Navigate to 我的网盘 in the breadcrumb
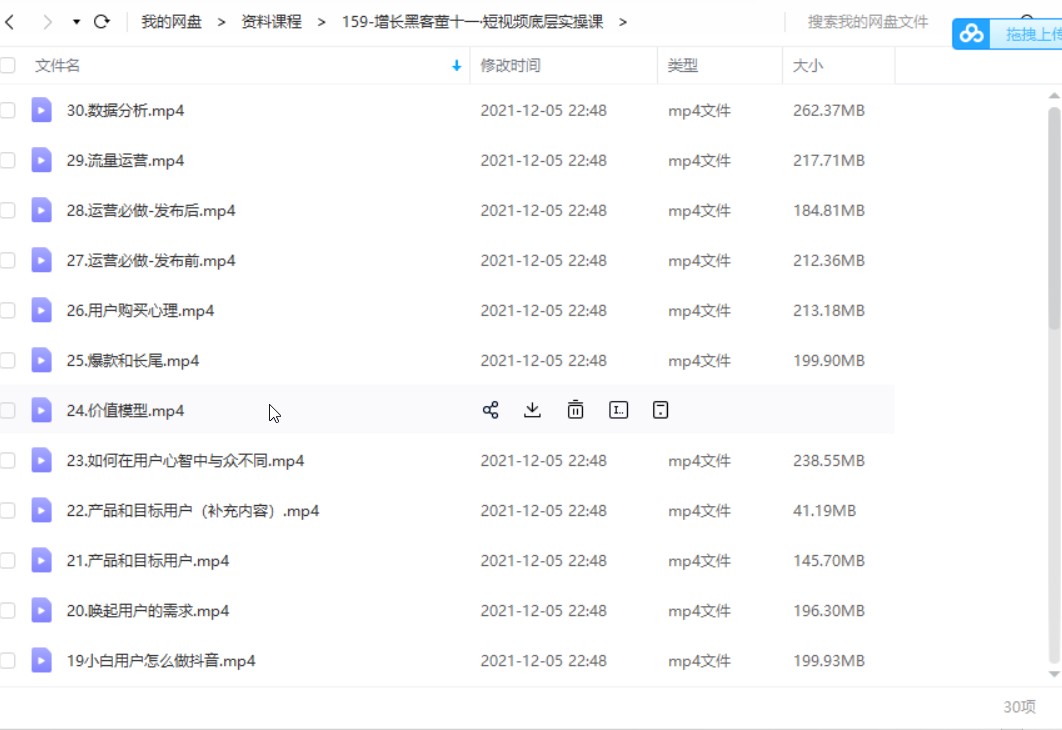 (x=171, y=21)
